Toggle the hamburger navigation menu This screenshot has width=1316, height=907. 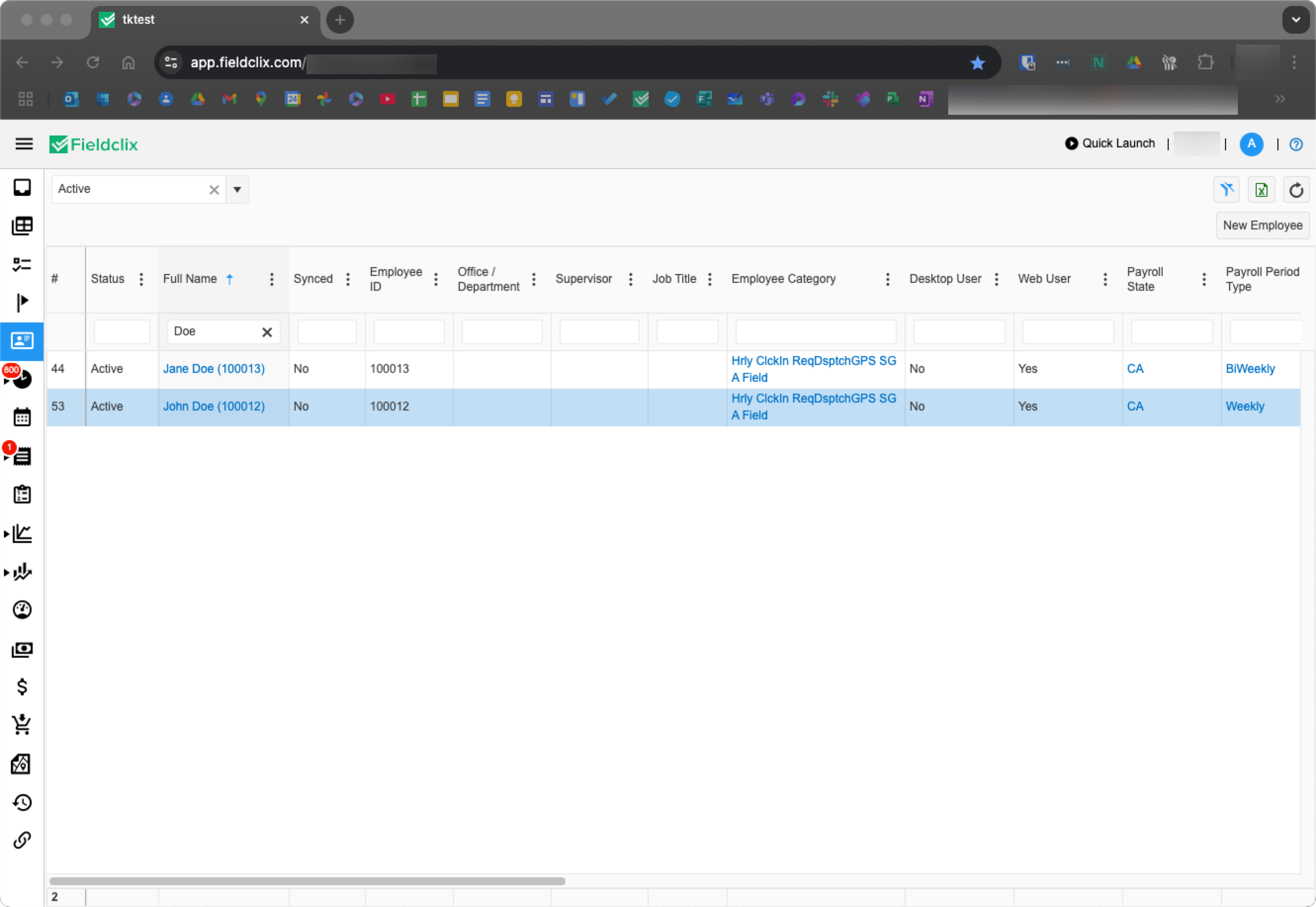click(24, 144)
